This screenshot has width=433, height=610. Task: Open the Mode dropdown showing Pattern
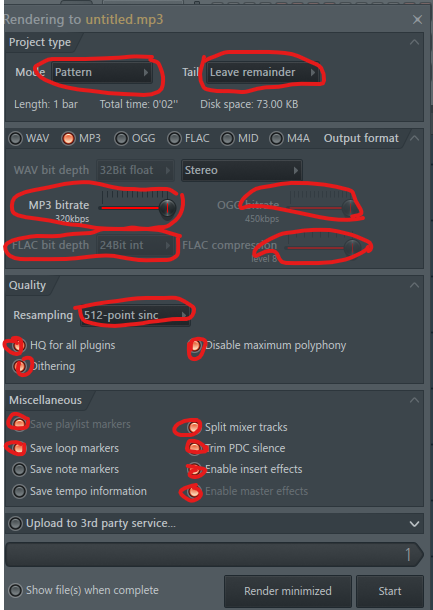point(102,72)
